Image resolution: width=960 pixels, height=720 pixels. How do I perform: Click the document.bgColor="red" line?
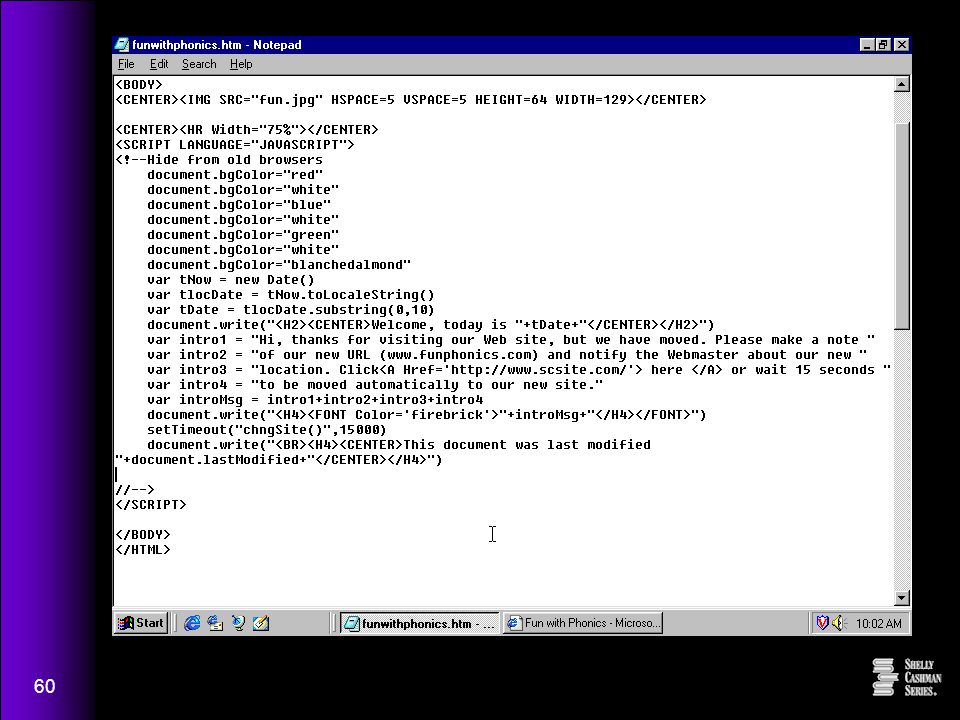click(235, 174)
